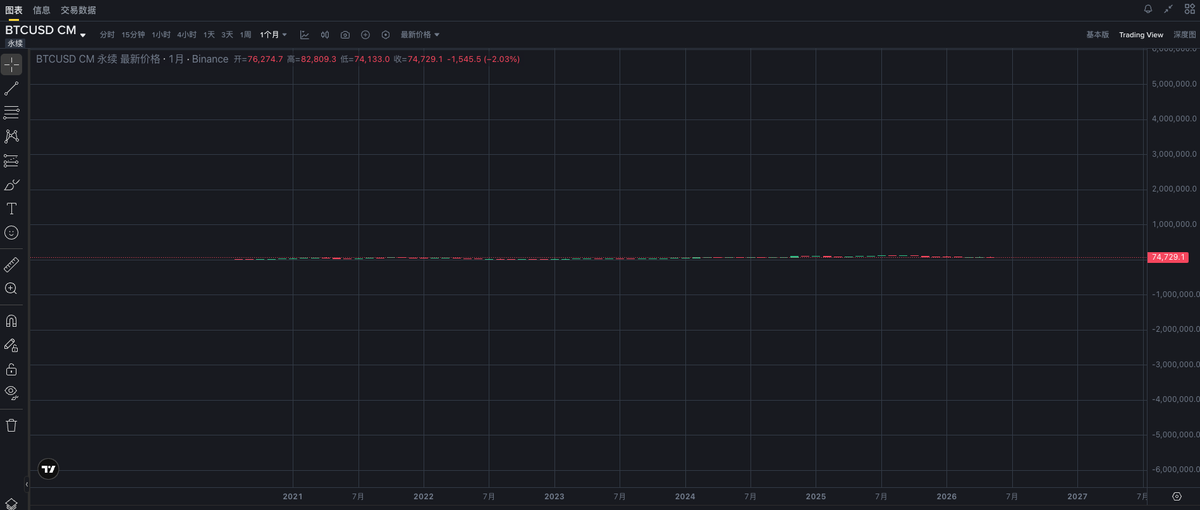This screenshot has height=510, width=1200.
Task: Open the long position forecasting tool
Action: (11, 160)
